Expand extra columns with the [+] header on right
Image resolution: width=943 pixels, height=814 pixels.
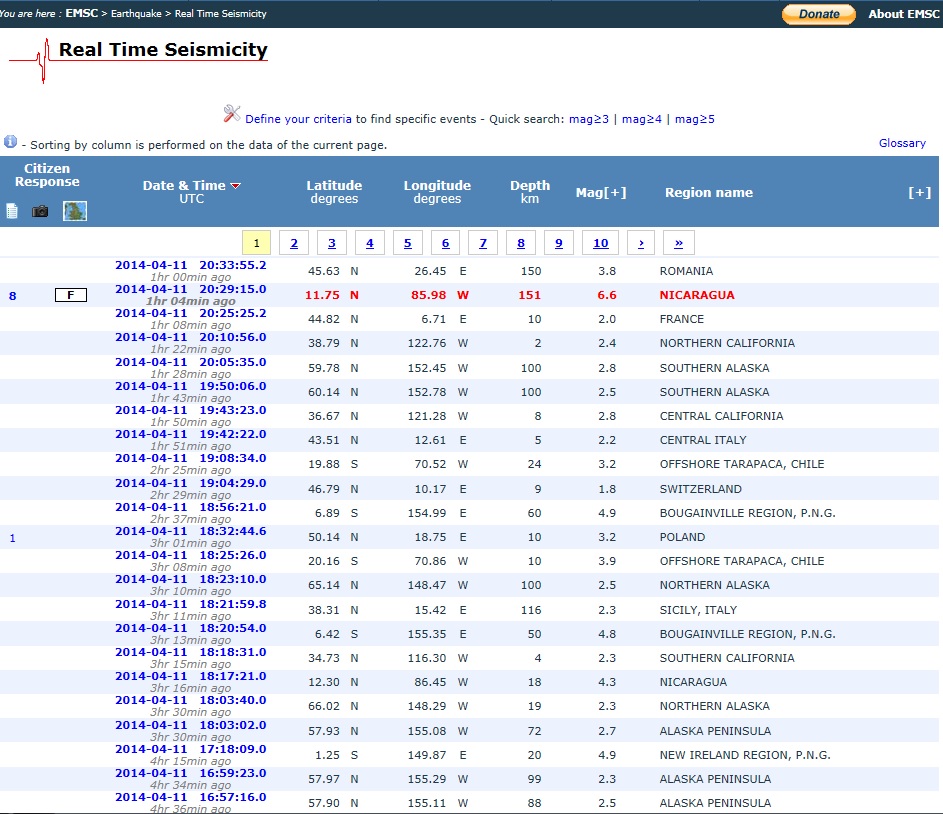click(920, 192)
